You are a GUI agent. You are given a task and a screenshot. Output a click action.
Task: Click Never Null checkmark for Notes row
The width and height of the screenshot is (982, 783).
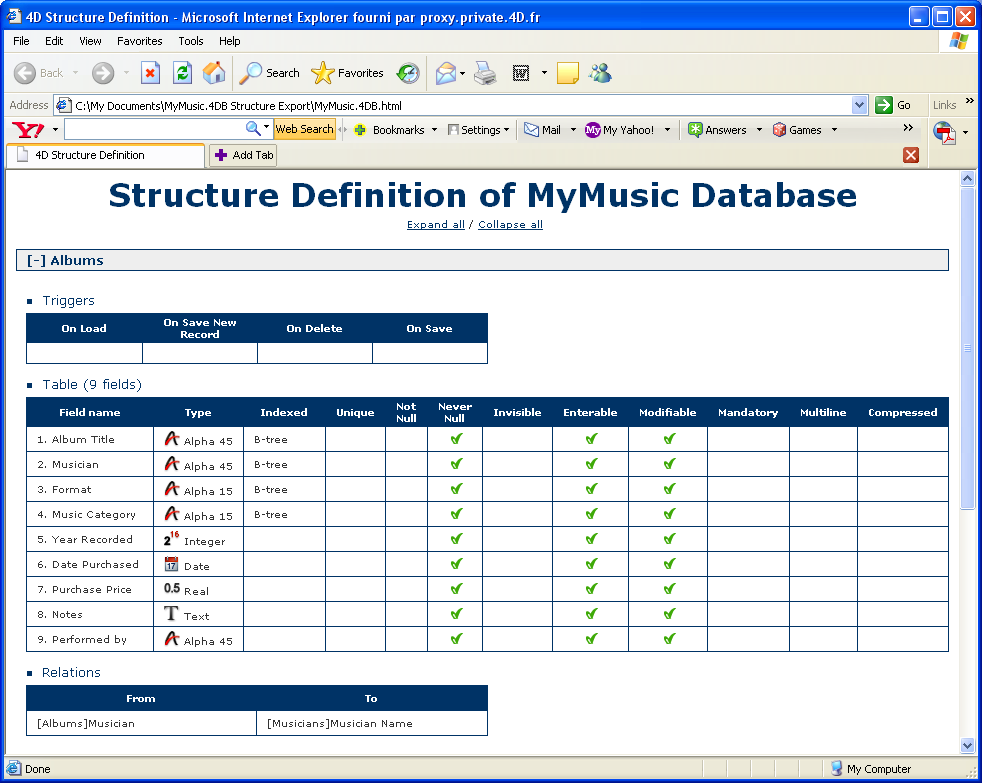coord(456,614)
